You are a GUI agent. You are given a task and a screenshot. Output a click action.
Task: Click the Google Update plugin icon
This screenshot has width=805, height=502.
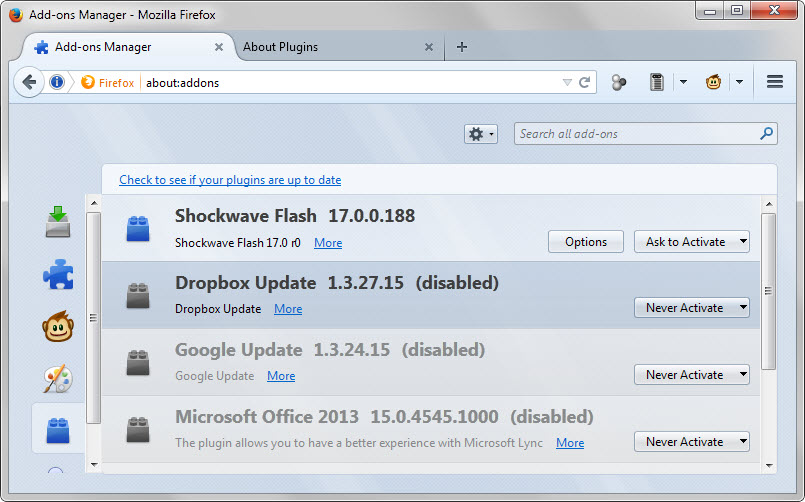[x=138, y=362]
